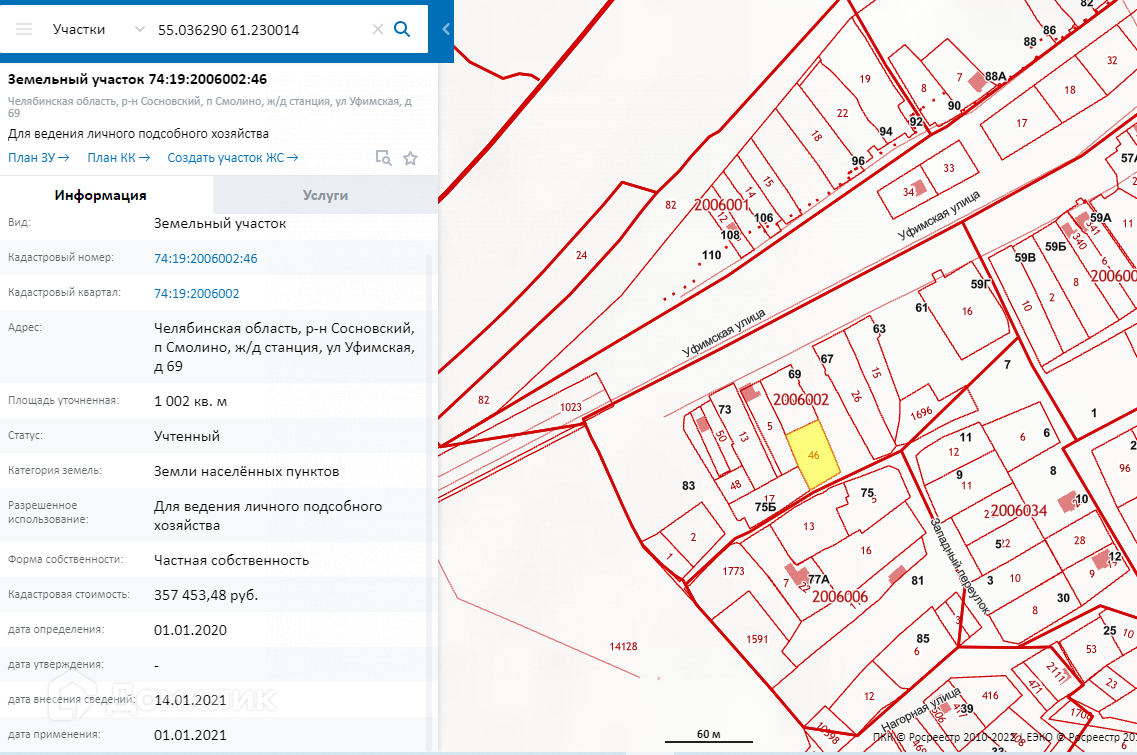Select the Информация tab

point(100,195)
